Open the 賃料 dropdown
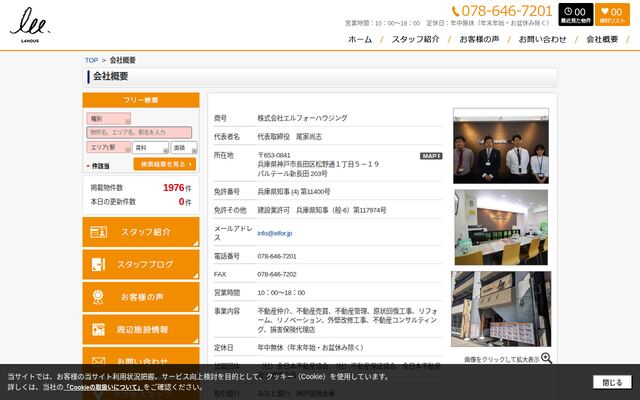The width and height of the screenshot is (640, 400). pos(150,147)
